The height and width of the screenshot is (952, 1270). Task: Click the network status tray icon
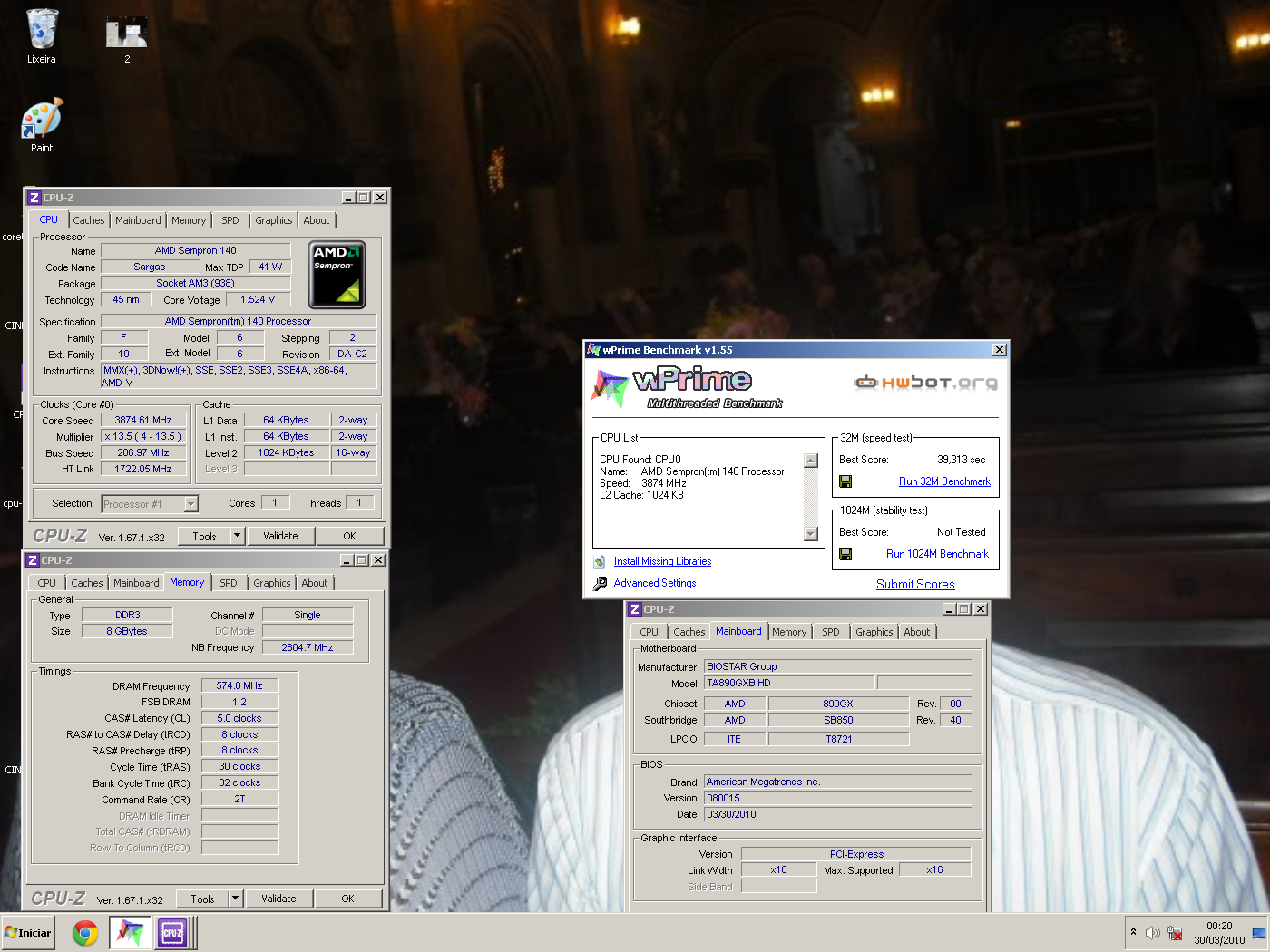click(x=1175, y=933)
